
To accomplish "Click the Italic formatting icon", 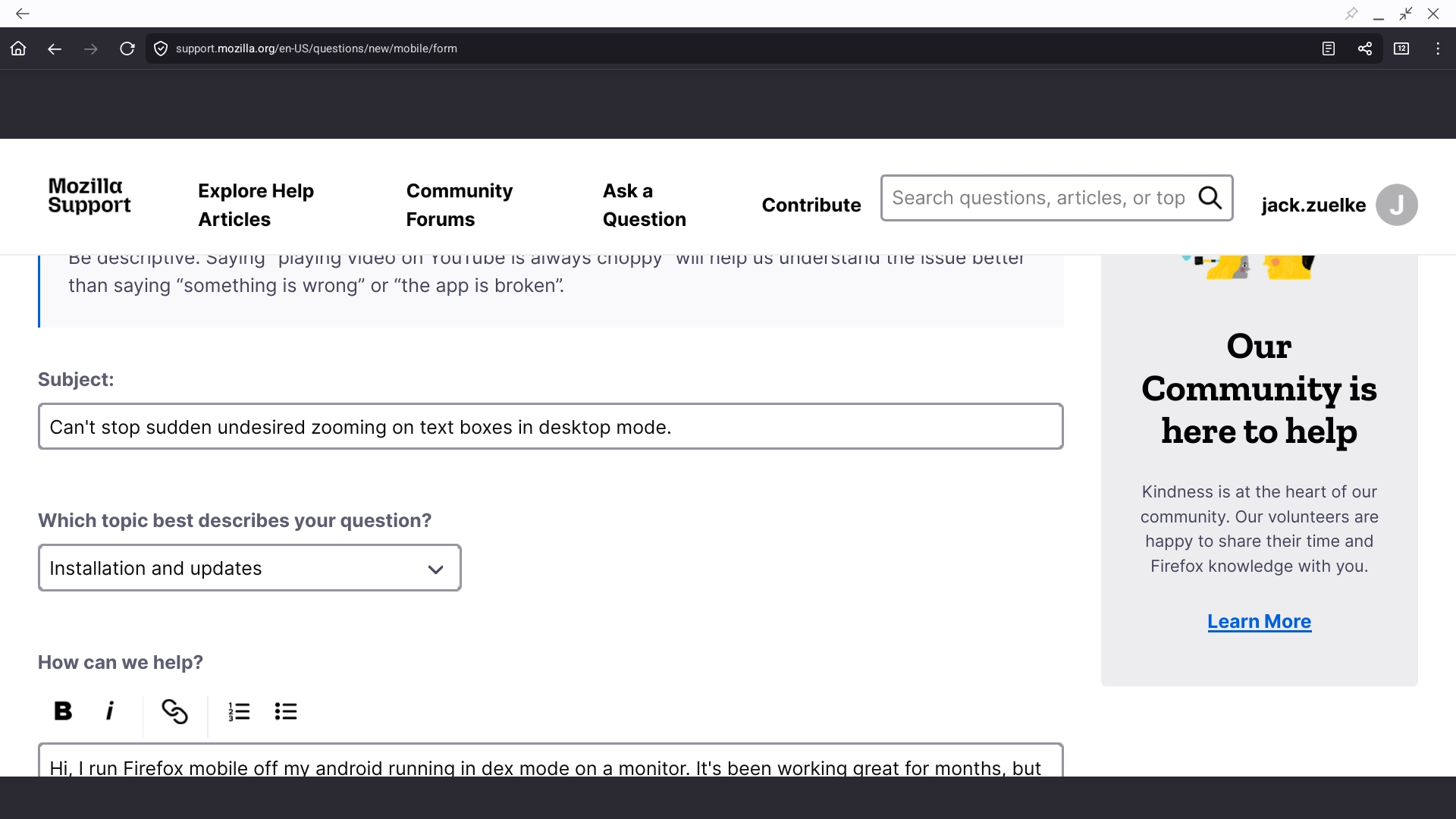I will pyautogui.click(x=110, y=711).
